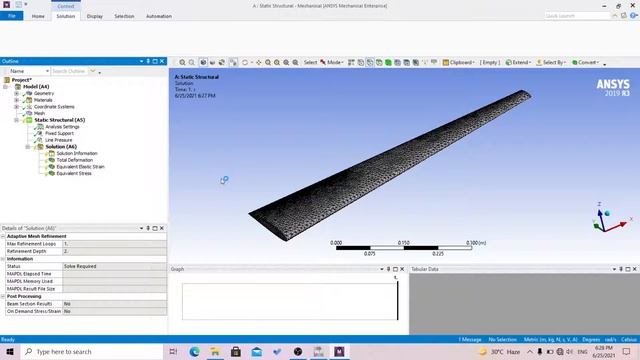Collapse the Static Structural (A5) node
Viewport: 640px width, 360px height.
(x=17, y=120)
